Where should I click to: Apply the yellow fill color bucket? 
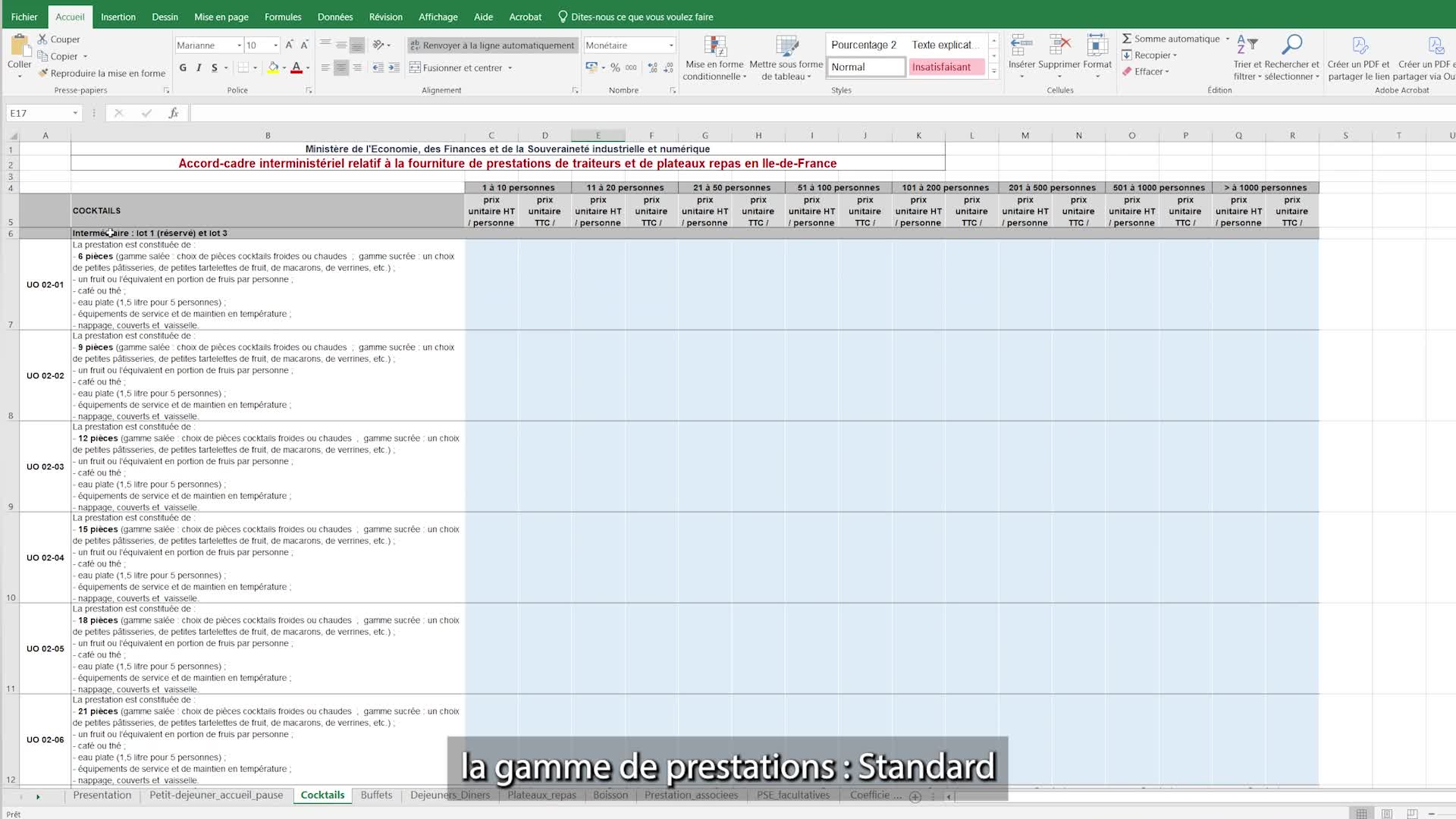[x=273, y=67]
